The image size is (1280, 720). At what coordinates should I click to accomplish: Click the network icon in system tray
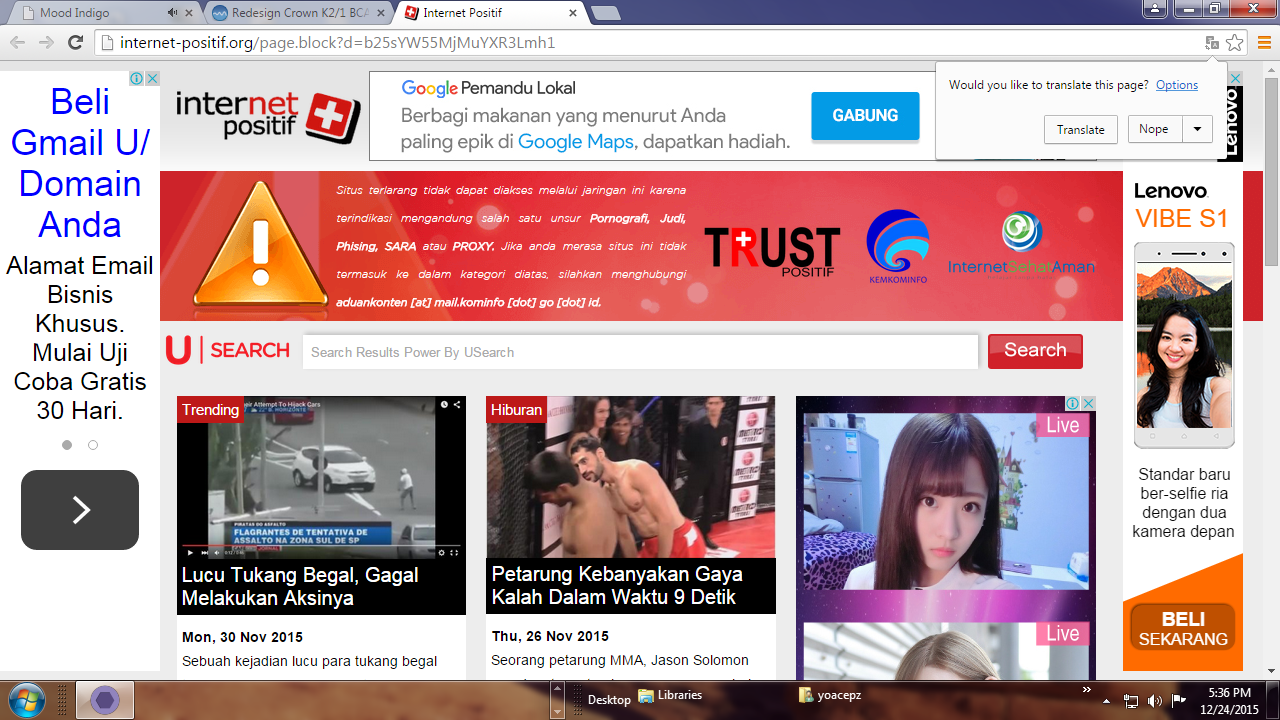[1131, 701]
